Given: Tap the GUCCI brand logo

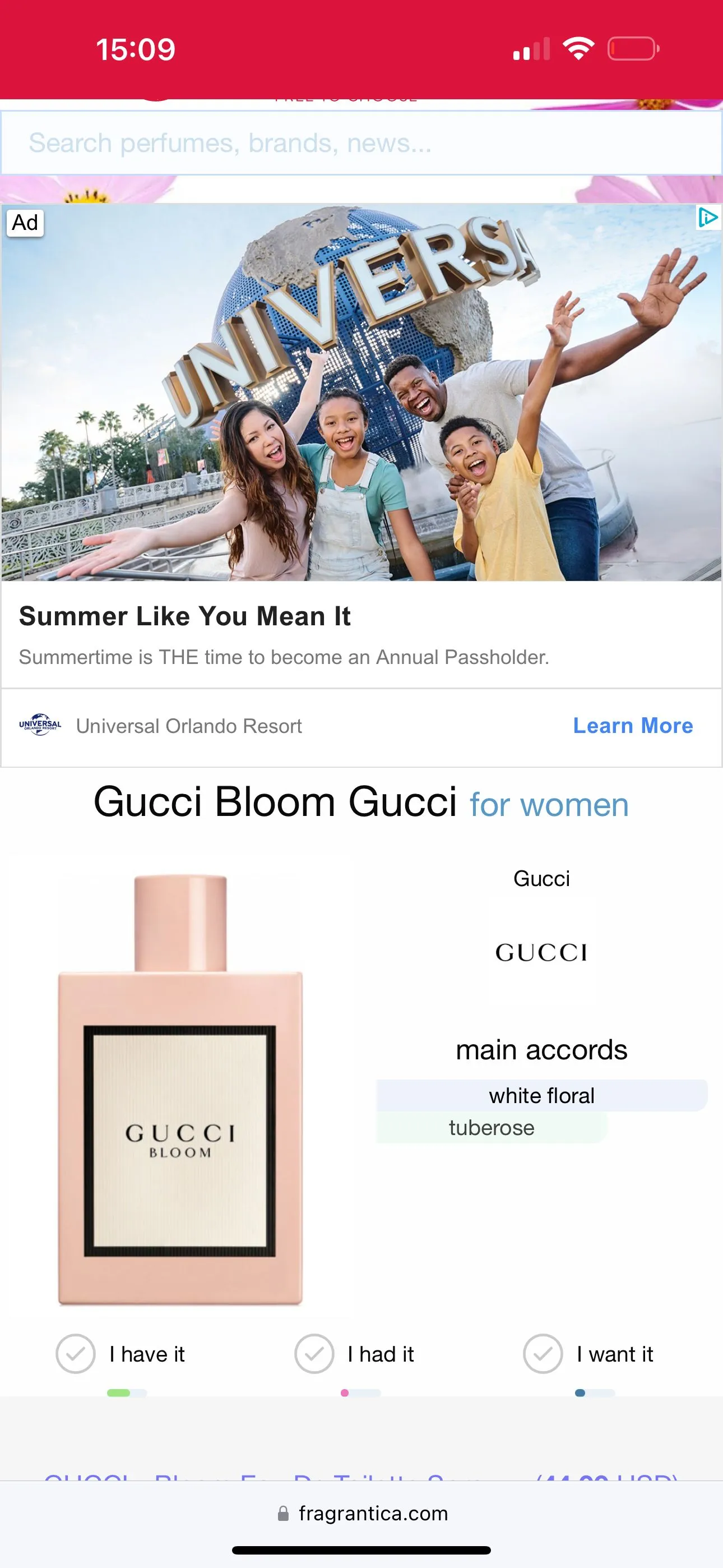Looking at the screenshot, I should pyautogui.click(x=541, y=953).
